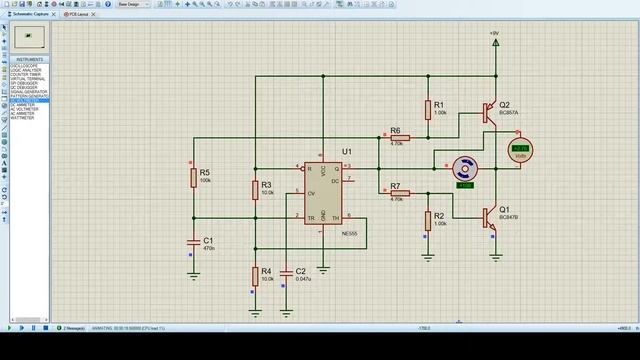640x360 pixels.
Task: Redo the undone change
Action: point(238,4)
